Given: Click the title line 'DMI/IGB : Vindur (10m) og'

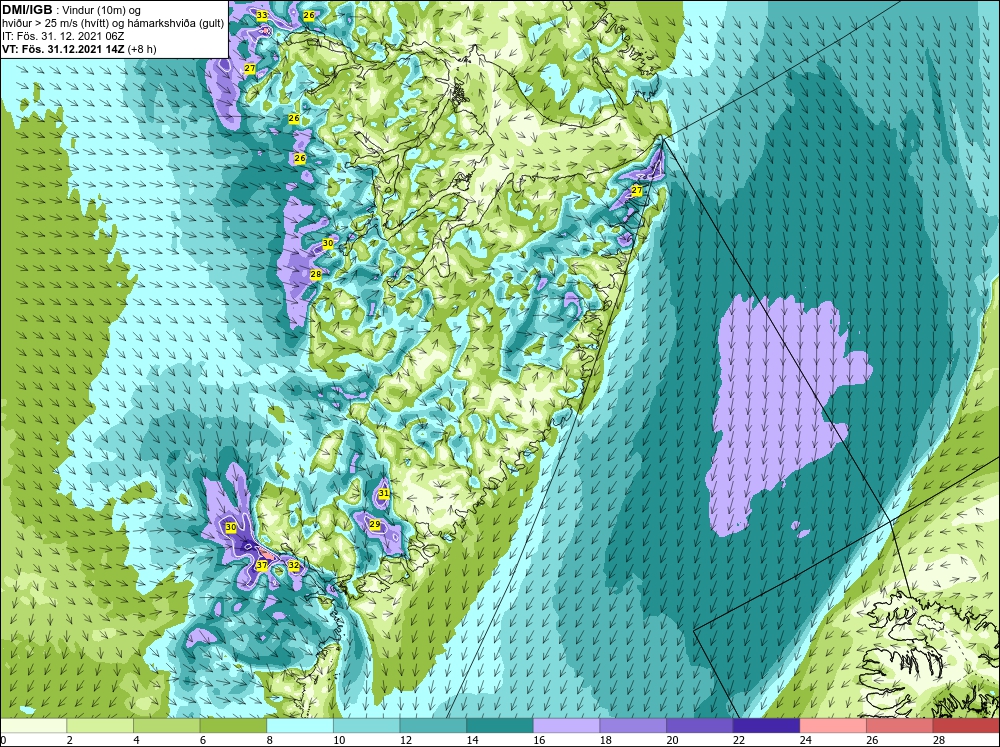Looking at the screenshot, I should (71, 10).
